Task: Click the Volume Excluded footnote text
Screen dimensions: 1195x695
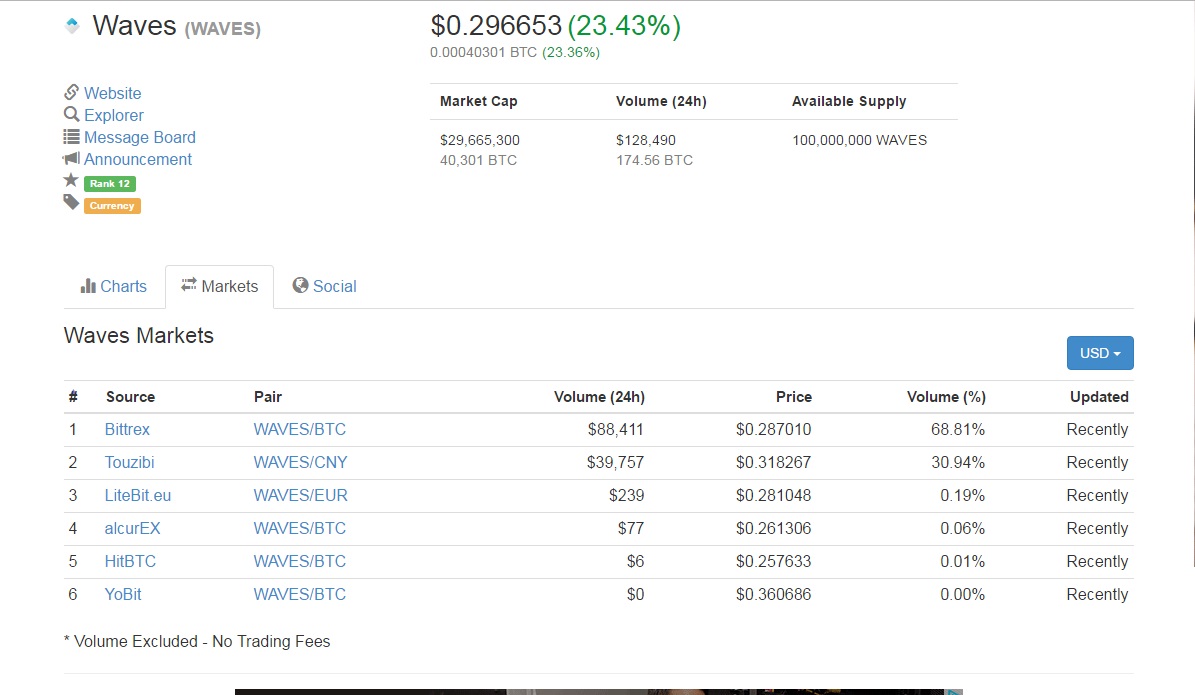Action: [197, 642]
